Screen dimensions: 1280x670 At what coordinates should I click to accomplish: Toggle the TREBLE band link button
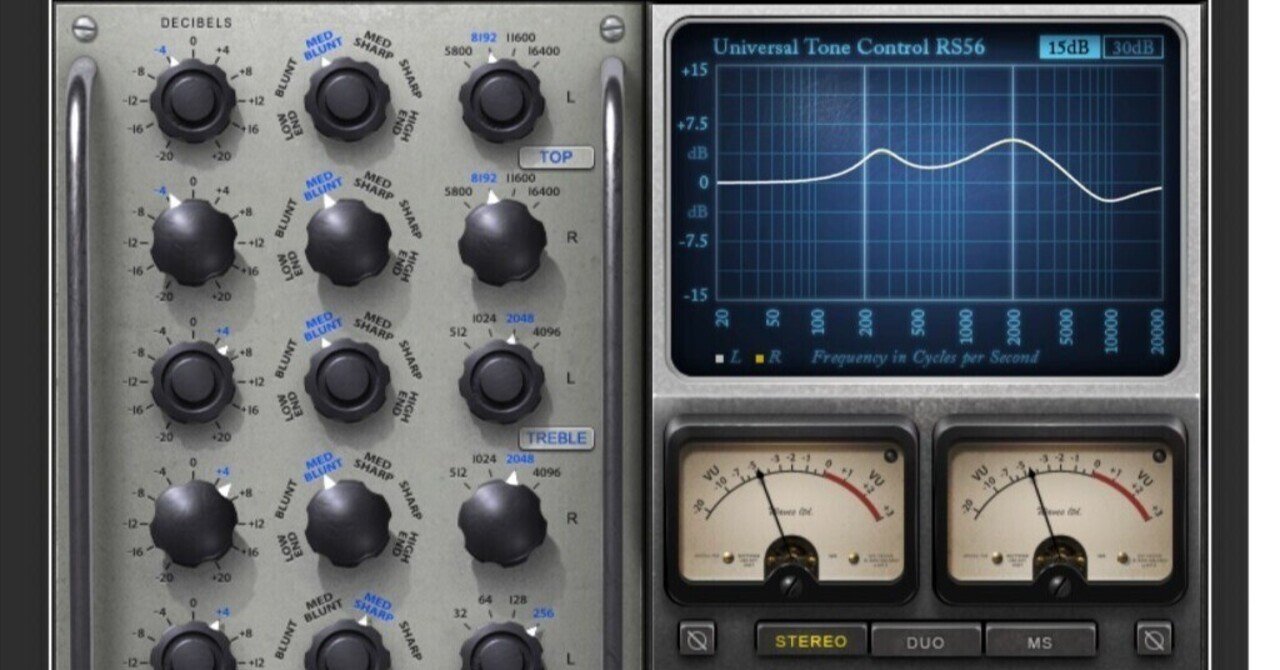tap(556, 438)
